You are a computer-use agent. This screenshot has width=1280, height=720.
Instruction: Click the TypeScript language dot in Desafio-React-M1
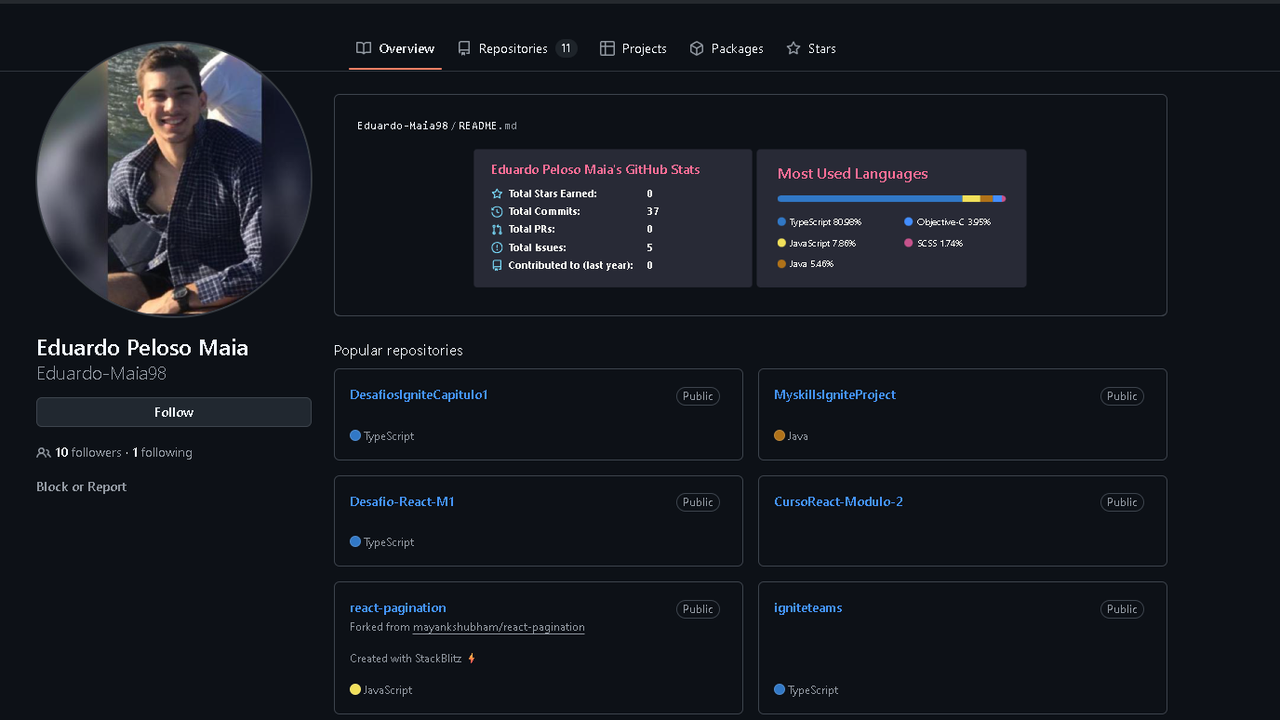click(355, 542)
